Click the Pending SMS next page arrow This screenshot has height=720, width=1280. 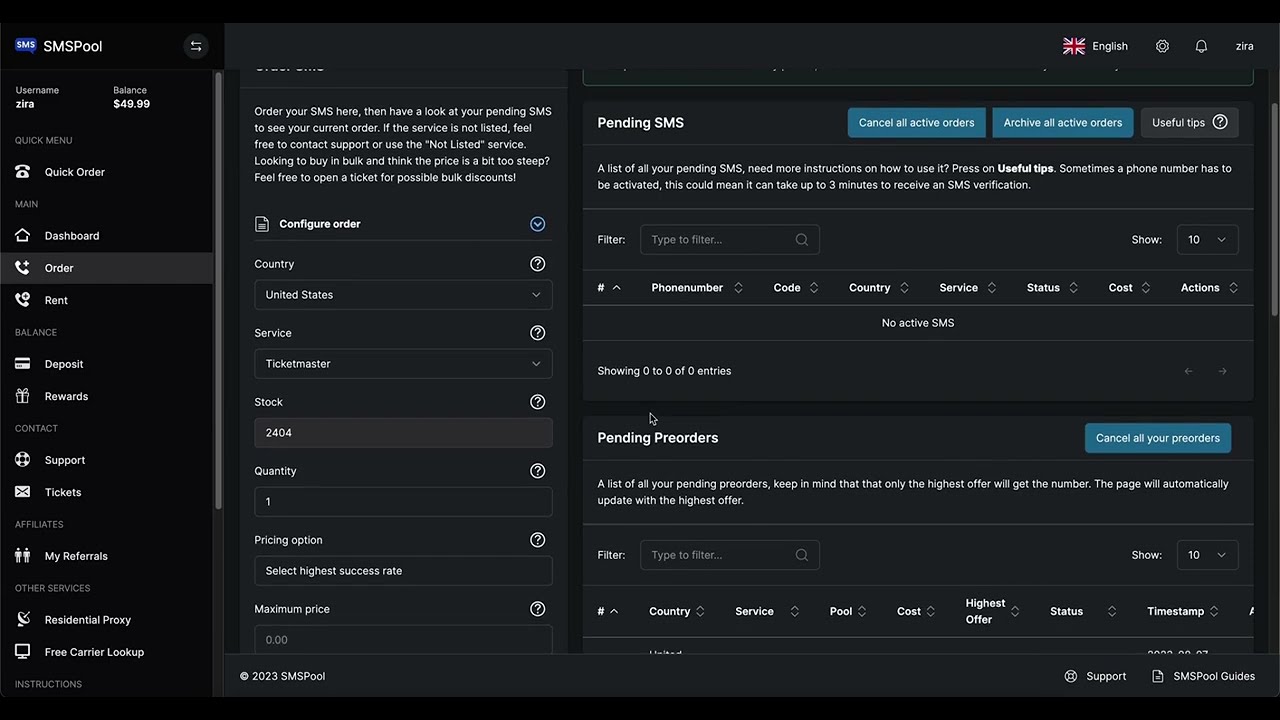[x=1222, y=371]
